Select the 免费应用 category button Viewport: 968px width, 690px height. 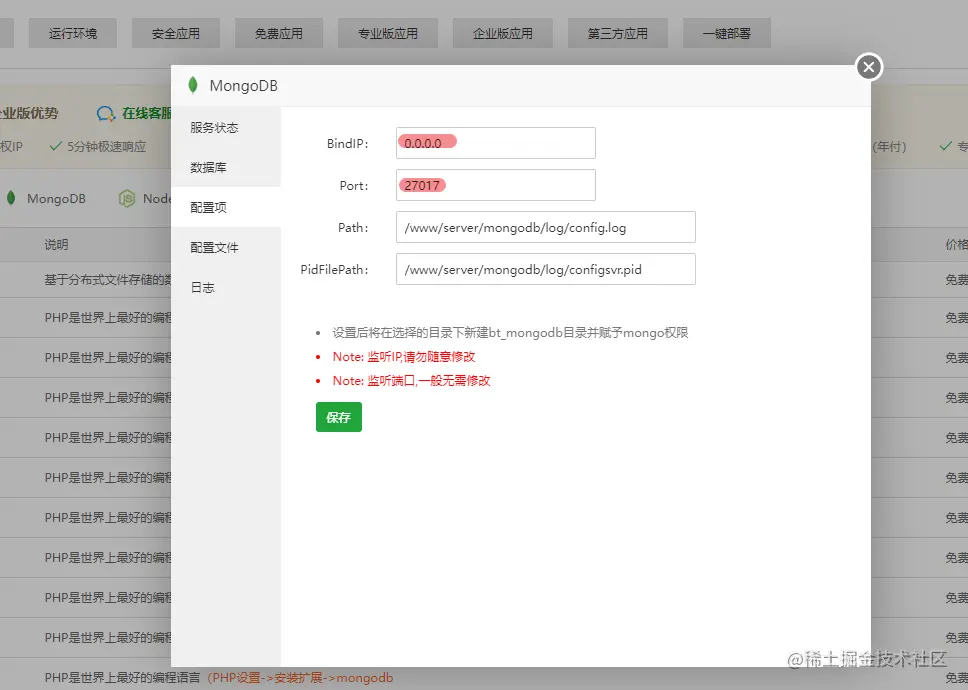pyautogui.click(x=279, y=33)
